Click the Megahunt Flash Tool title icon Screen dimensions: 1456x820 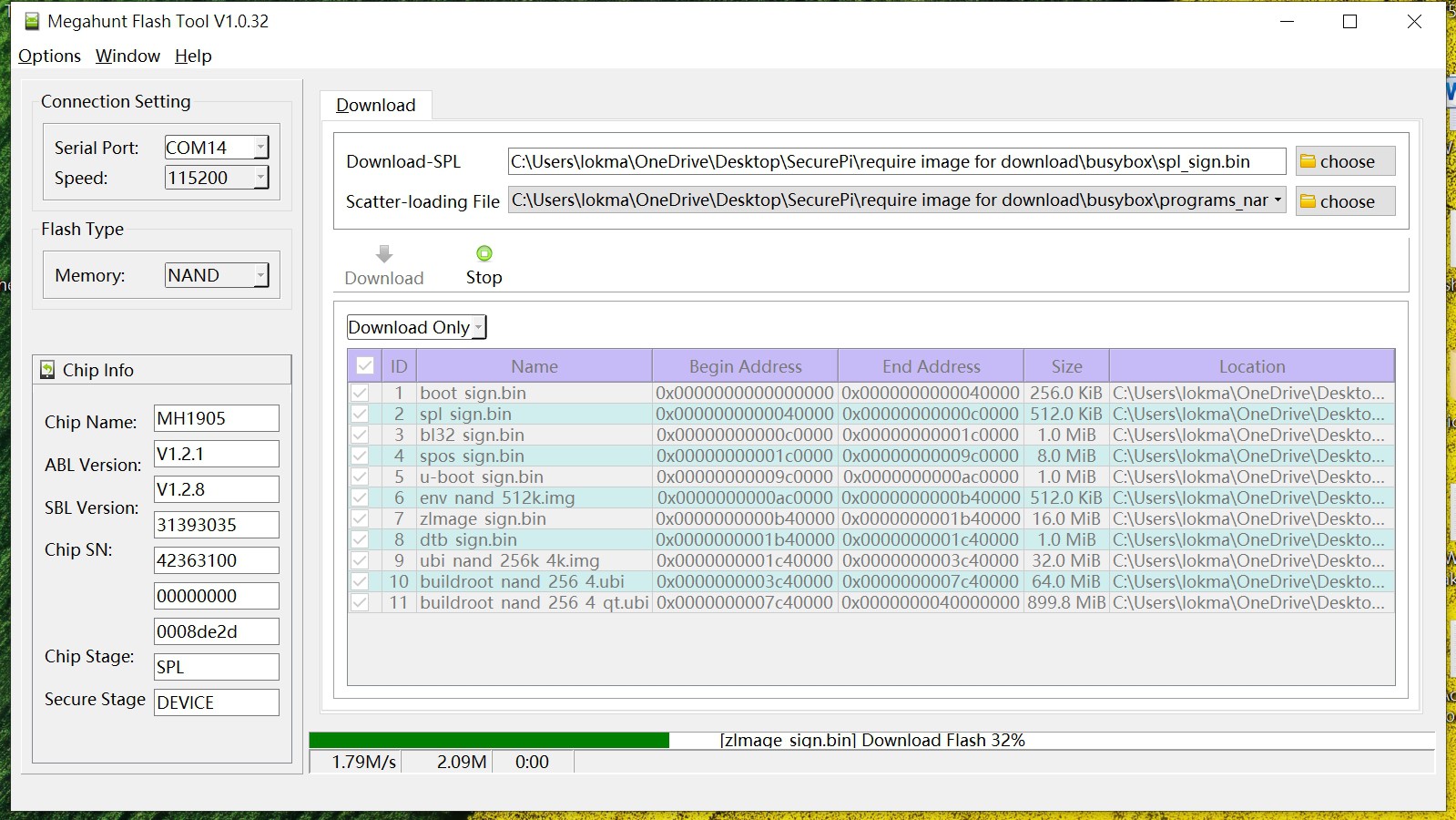(x=32, y=21)
